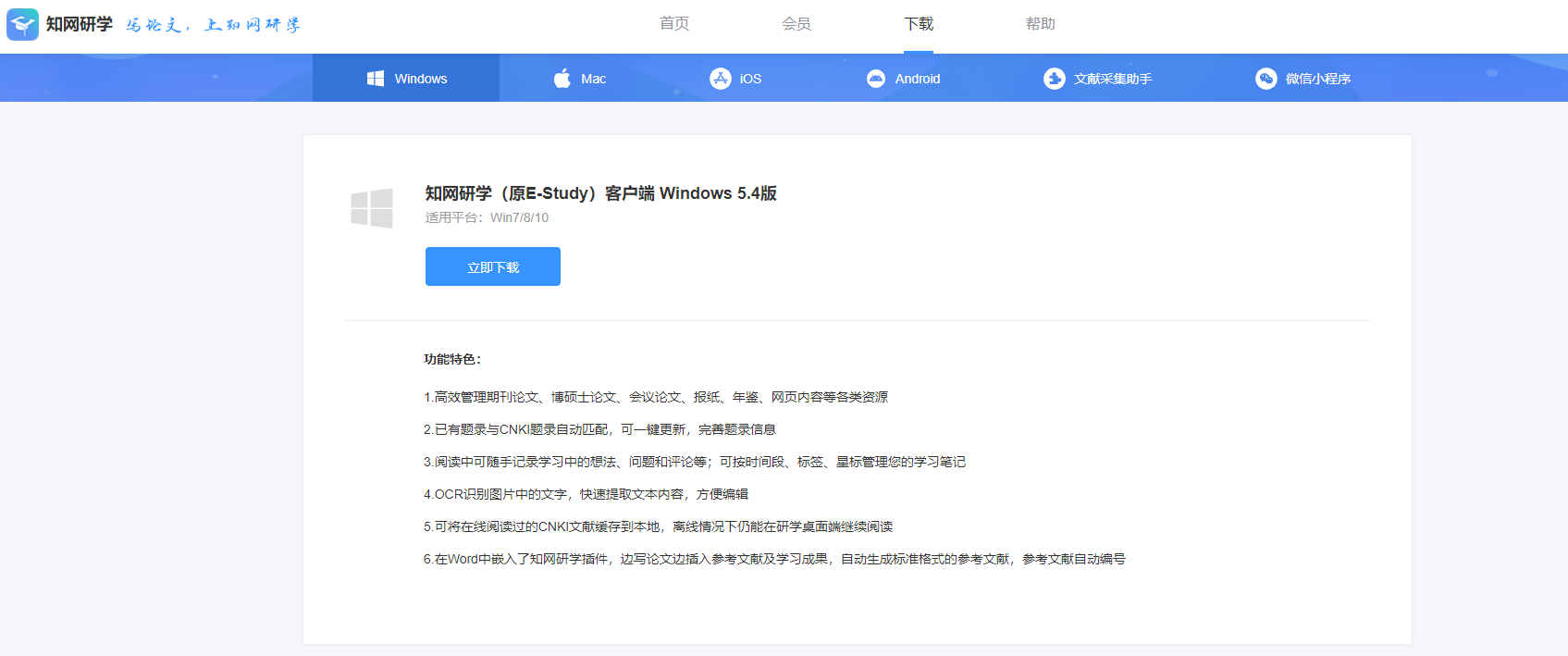1568x656 pixels.
Task: Click the 文献采集助手 puzzle icon
Action: (x=1054, y=79)
